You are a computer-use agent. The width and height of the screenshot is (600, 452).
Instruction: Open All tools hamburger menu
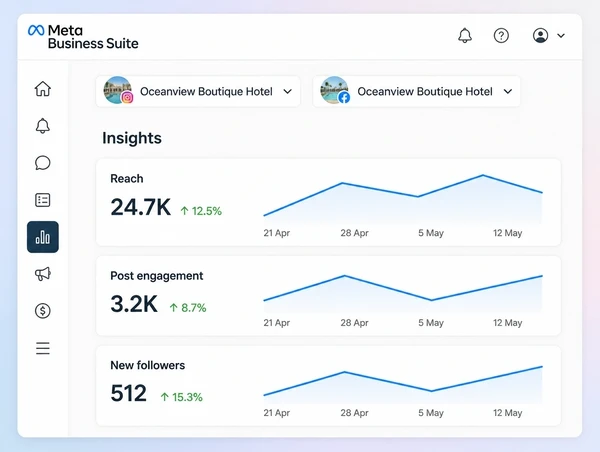[x=42, y=348]
